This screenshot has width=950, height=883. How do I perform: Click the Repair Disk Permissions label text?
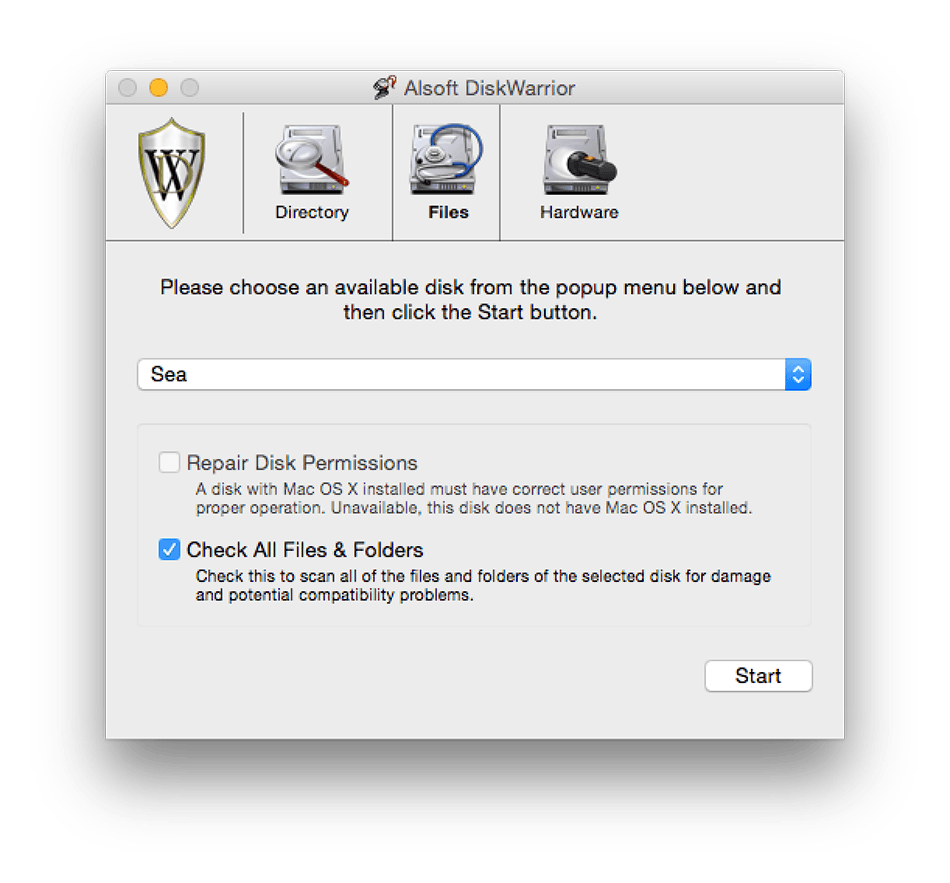302,462
